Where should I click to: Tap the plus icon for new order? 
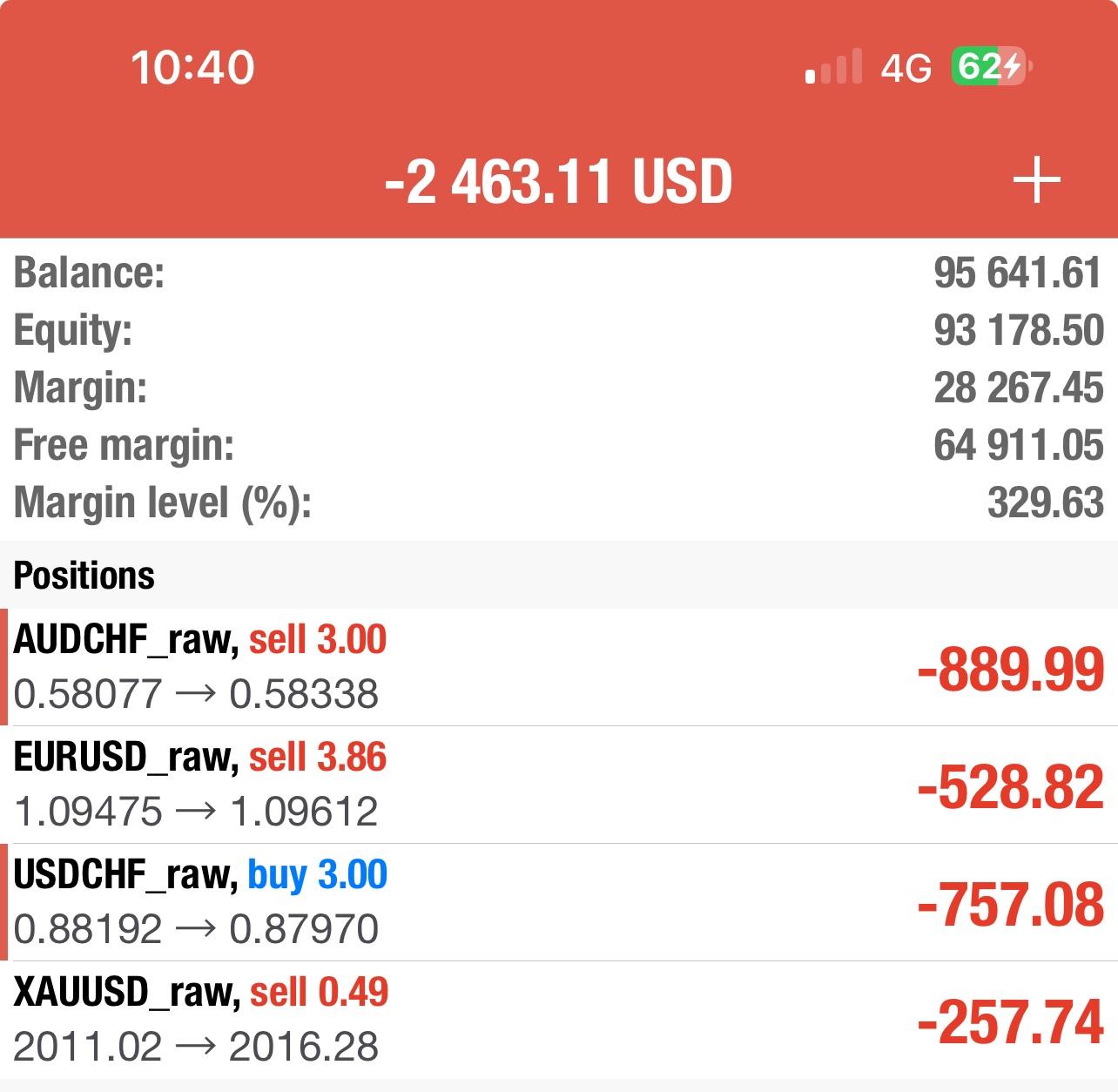[1036, 180]
